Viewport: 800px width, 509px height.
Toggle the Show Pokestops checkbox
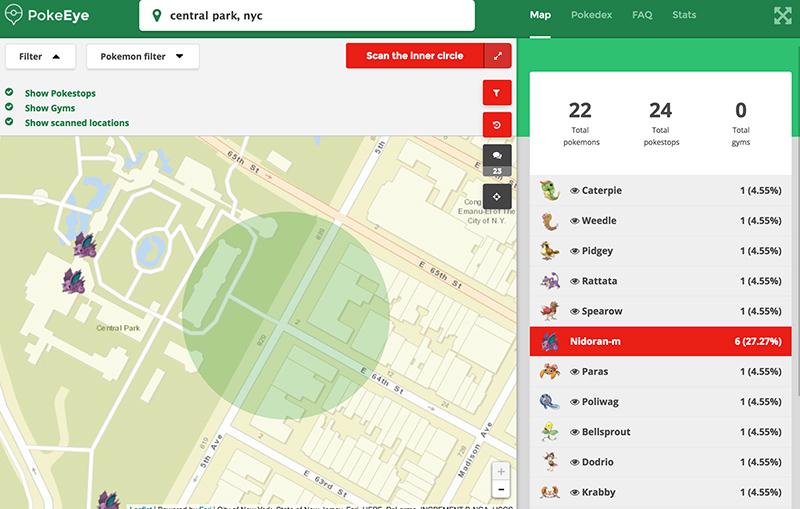coord(9,92)
